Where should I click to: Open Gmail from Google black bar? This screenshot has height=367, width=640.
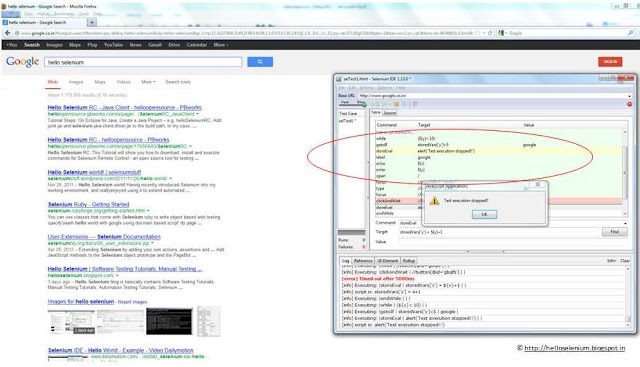click(x=155, y=45)
